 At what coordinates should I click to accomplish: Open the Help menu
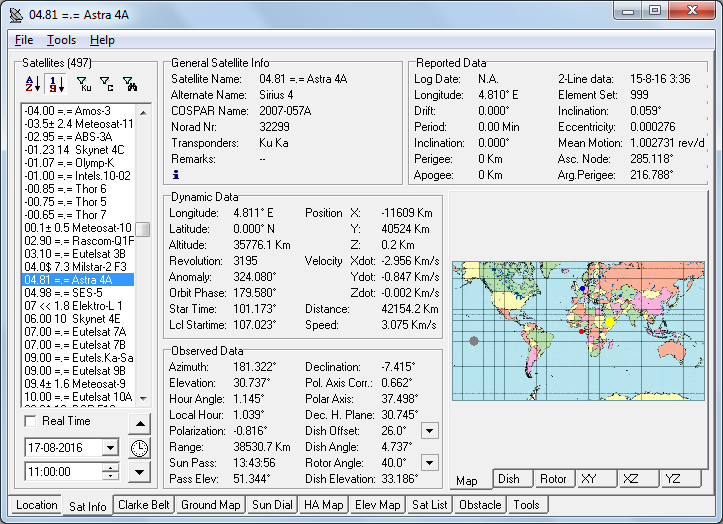(102, 40)
